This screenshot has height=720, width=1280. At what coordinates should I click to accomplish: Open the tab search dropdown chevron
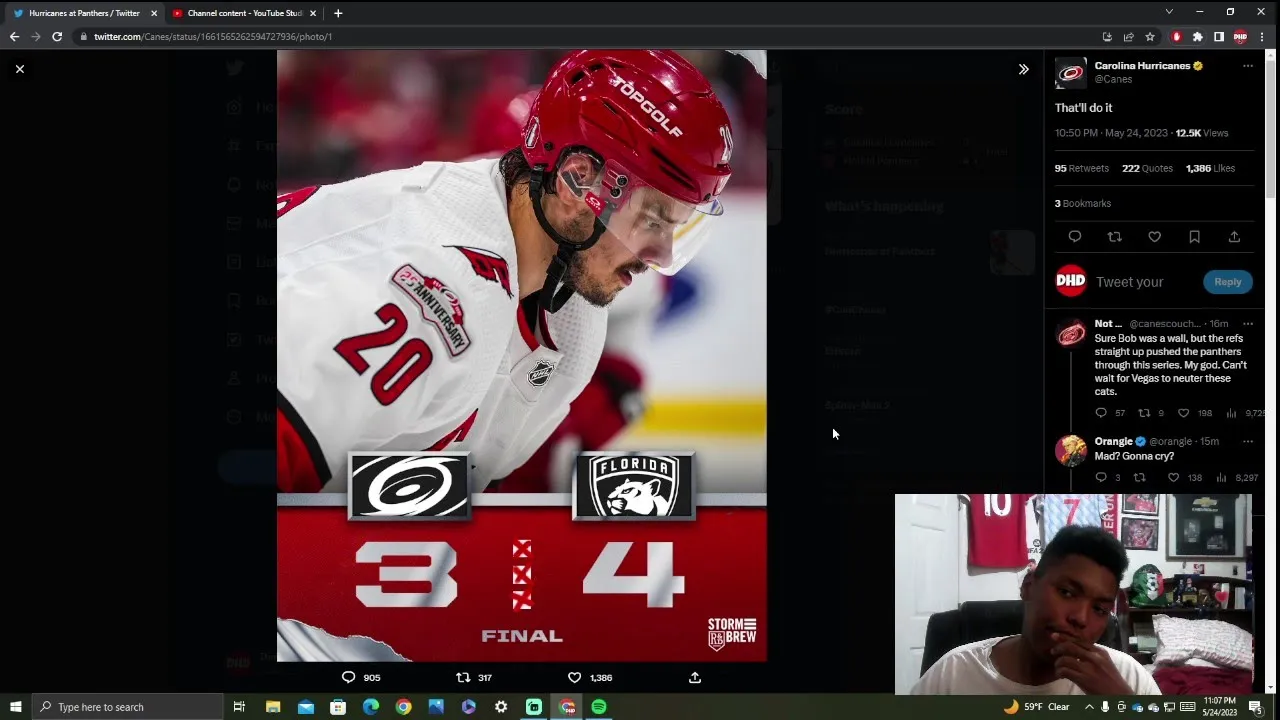click(1169, 12)
